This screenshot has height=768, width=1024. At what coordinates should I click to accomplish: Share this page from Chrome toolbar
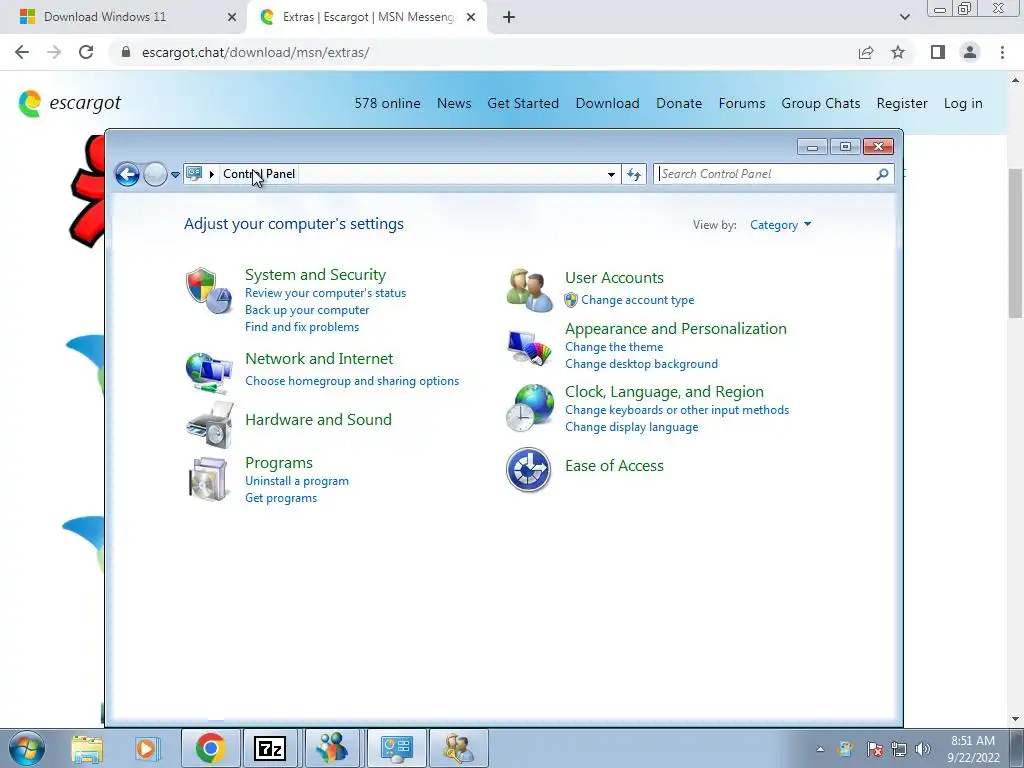pos(866,52)
